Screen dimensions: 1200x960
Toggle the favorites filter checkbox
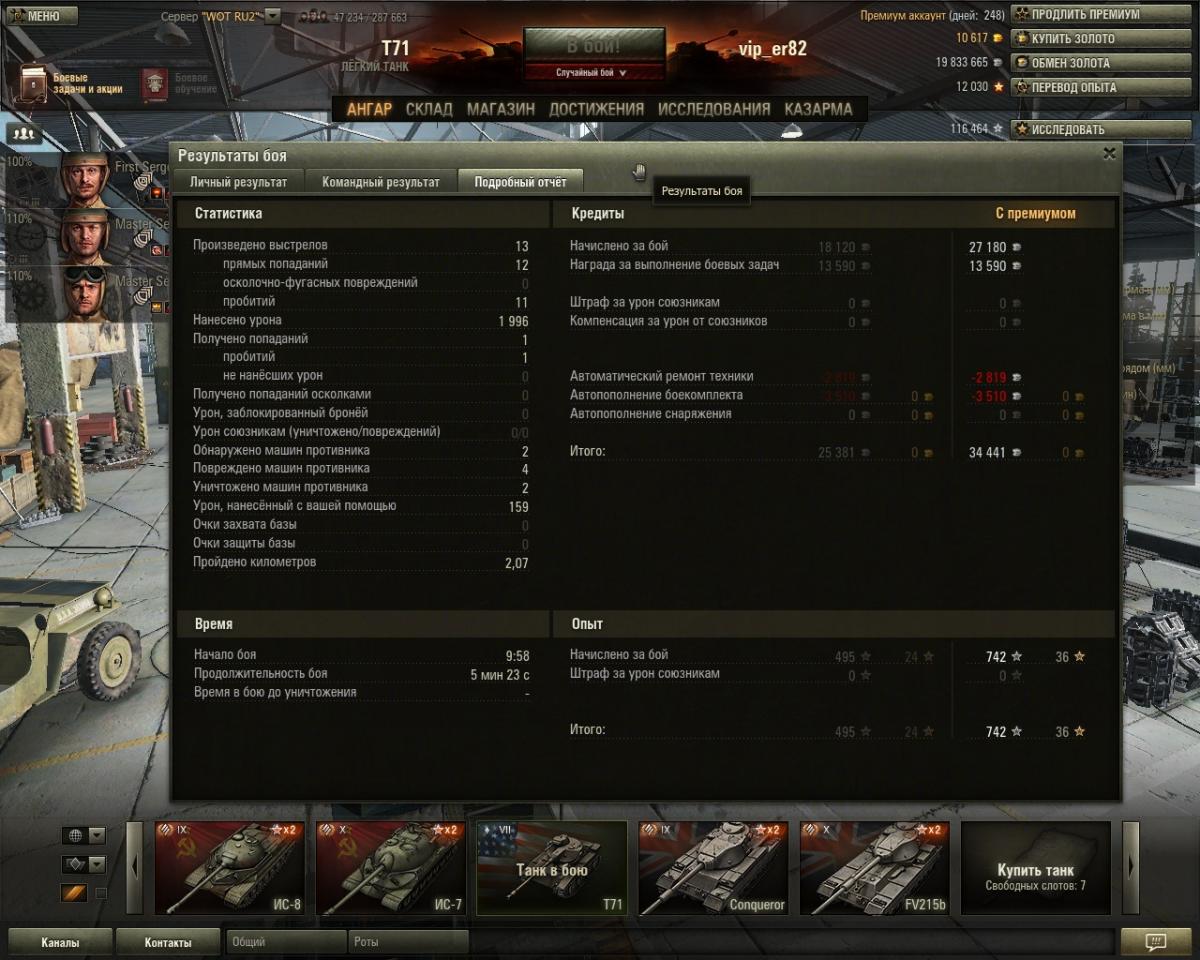pos(100,893)
